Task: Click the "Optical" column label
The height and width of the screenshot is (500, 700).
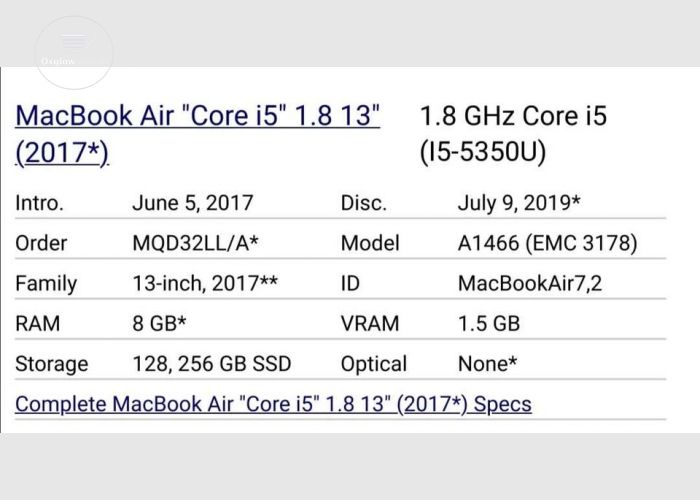Action: [x=374, y=364]
